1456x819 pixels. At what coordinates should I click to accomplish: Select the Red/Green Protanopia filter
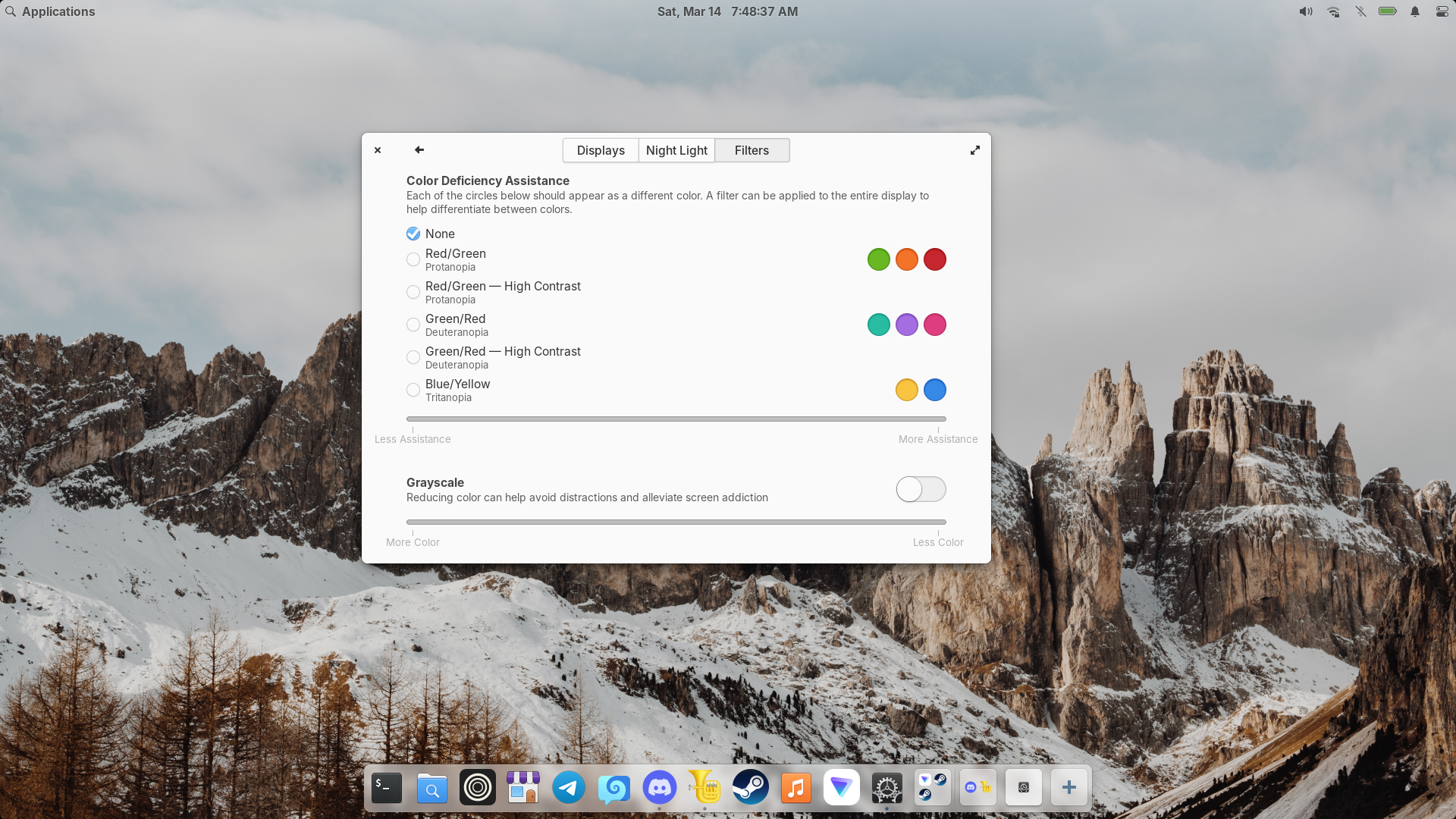pyautogui.click(x=413, y=259)
